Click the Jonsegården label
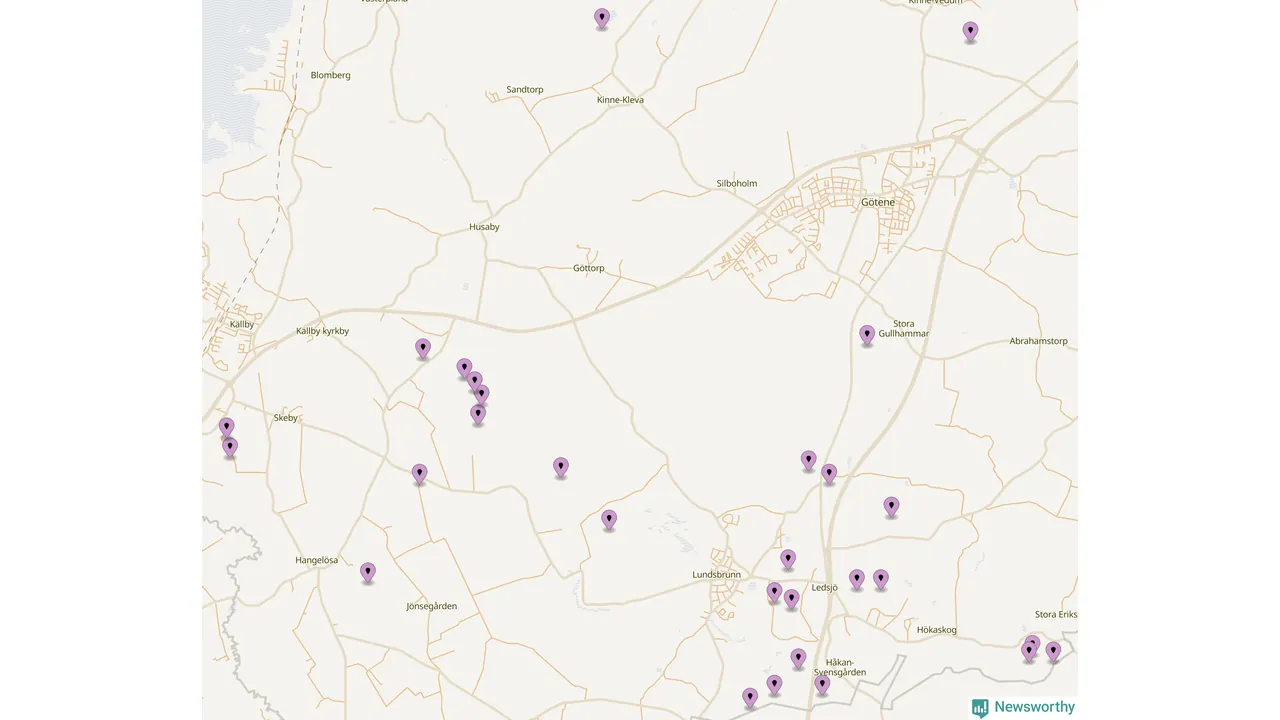Viewport: 1280px width, 720px height. click(432, 606)
